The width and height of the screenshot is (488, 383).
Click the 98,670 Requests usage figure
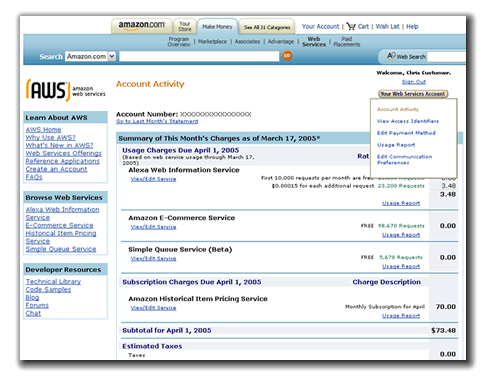pos(401,226)
